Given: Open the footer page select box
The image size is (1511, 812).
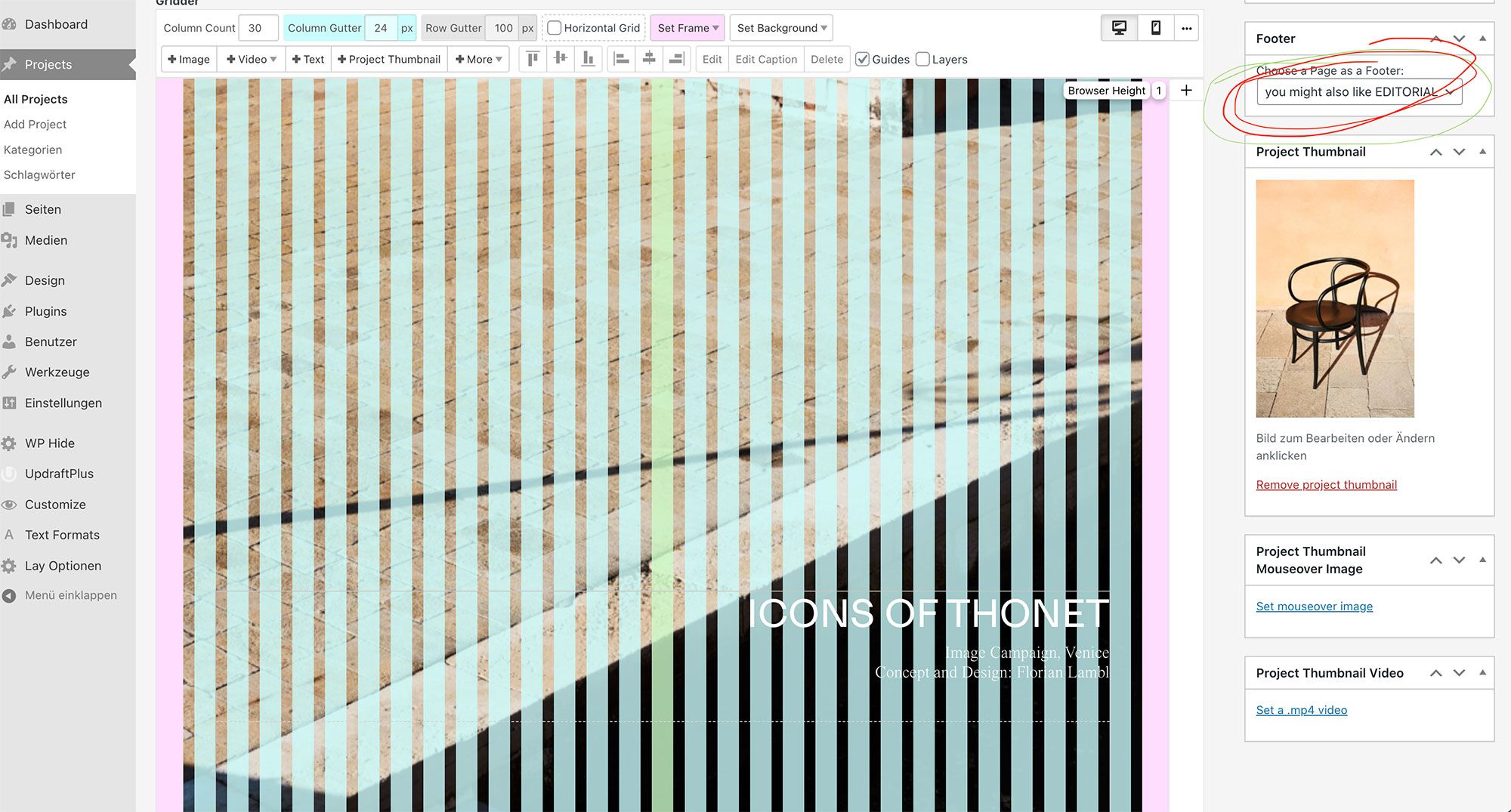Looking at the screenshot, I should pyautogui.click(x=1358, y=92).
